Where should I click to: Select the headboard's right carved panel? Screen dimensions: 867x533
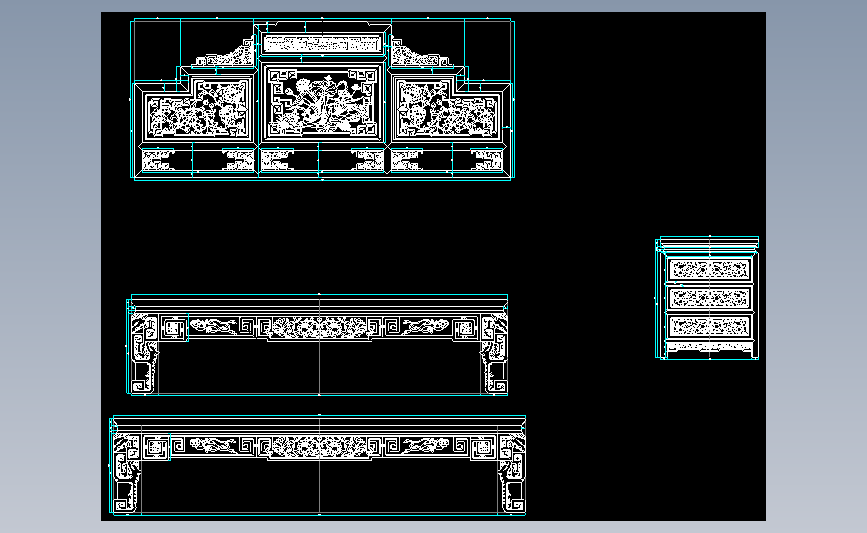pos(448,108)
